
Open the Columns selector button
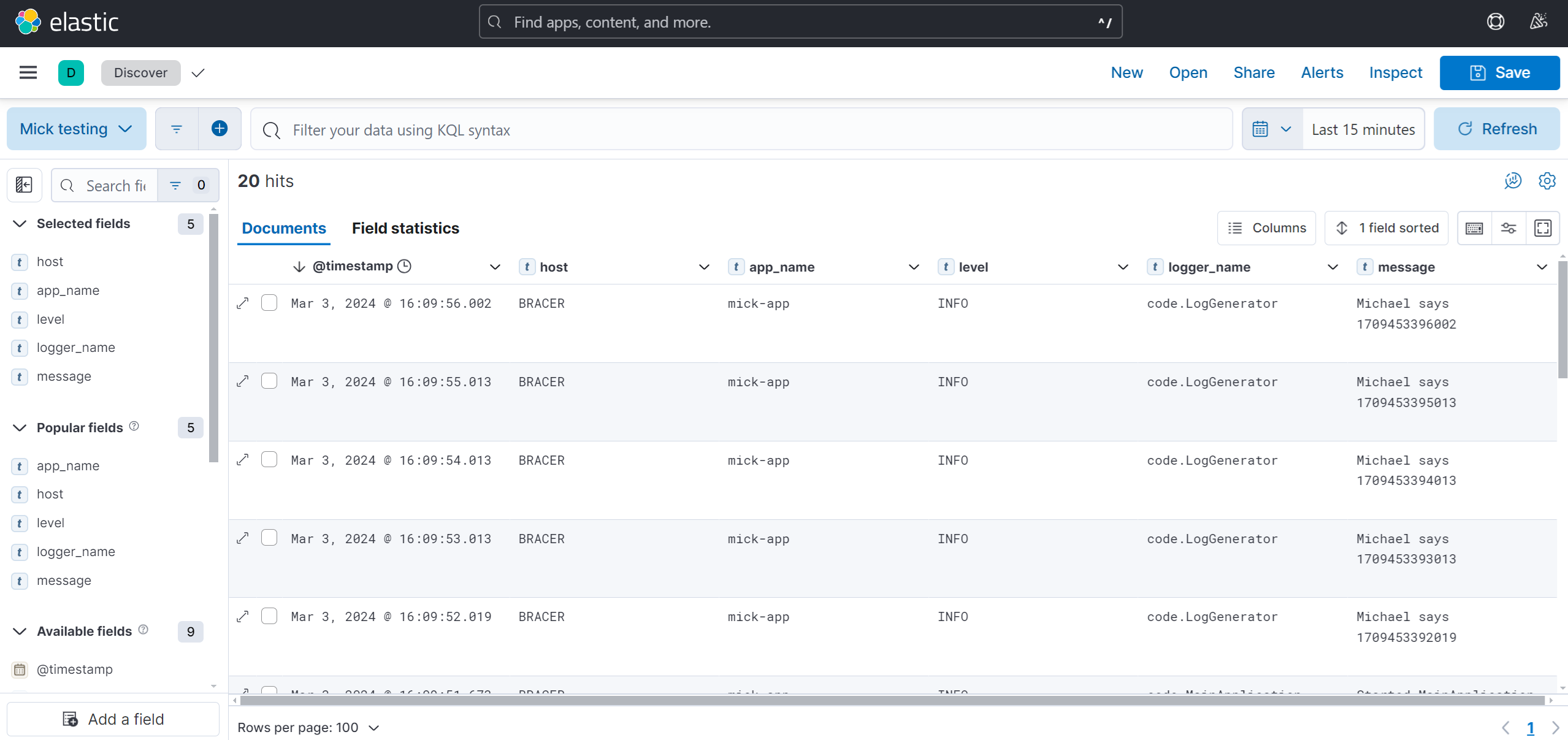click(x=1266, y=228)
